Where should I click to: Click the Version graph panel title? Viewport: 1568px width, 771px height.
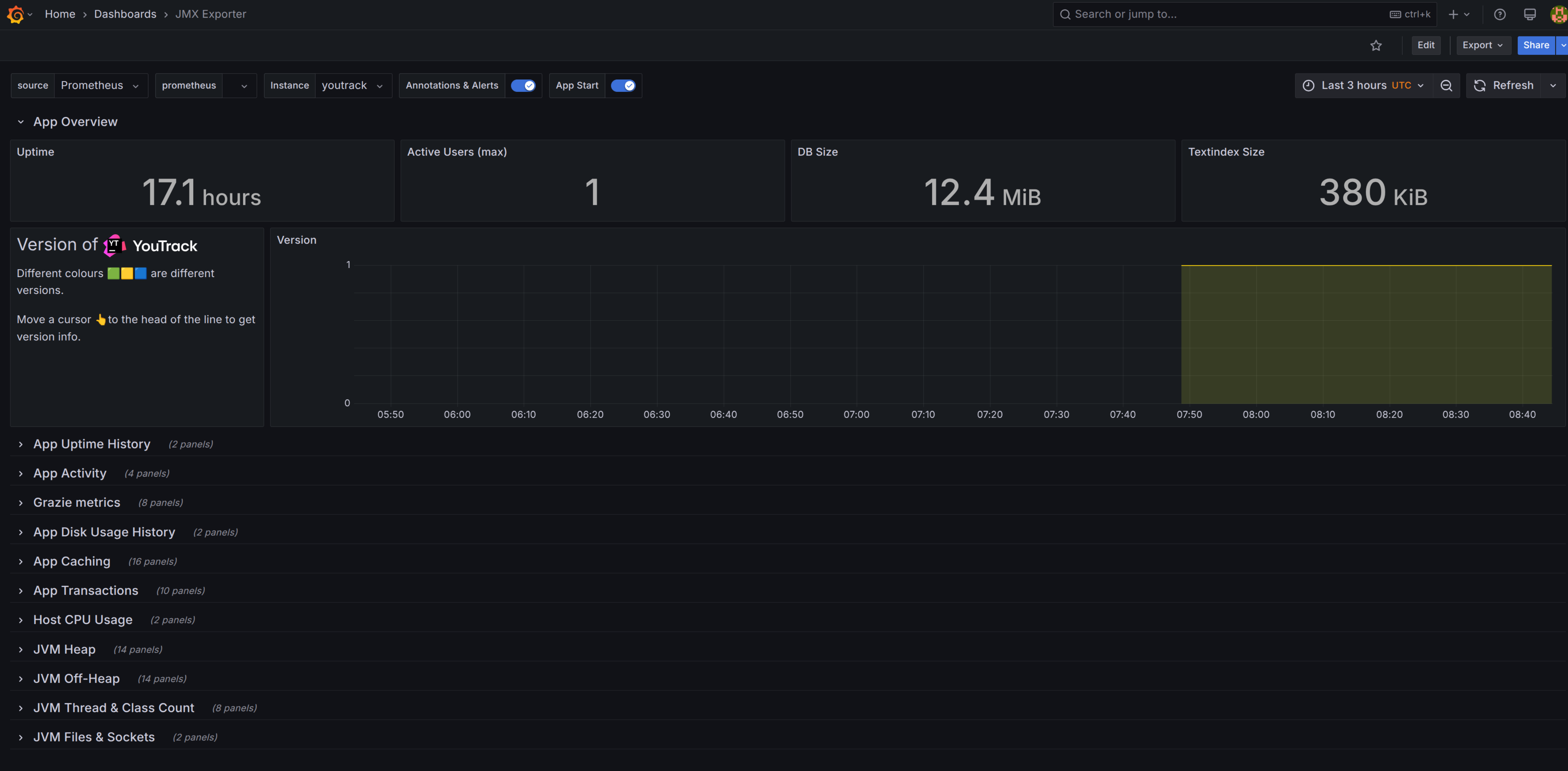click(x=296, y=240)
